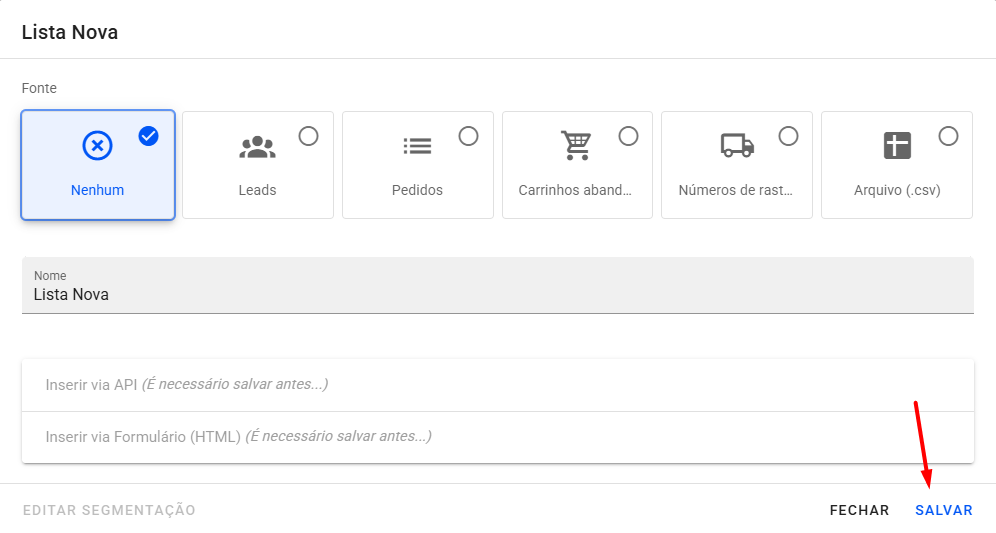Choose the Leads source card label
Image resolution: width=996 pixels, height=533 pixels.
pyautogui.click(x=257, y=190)
